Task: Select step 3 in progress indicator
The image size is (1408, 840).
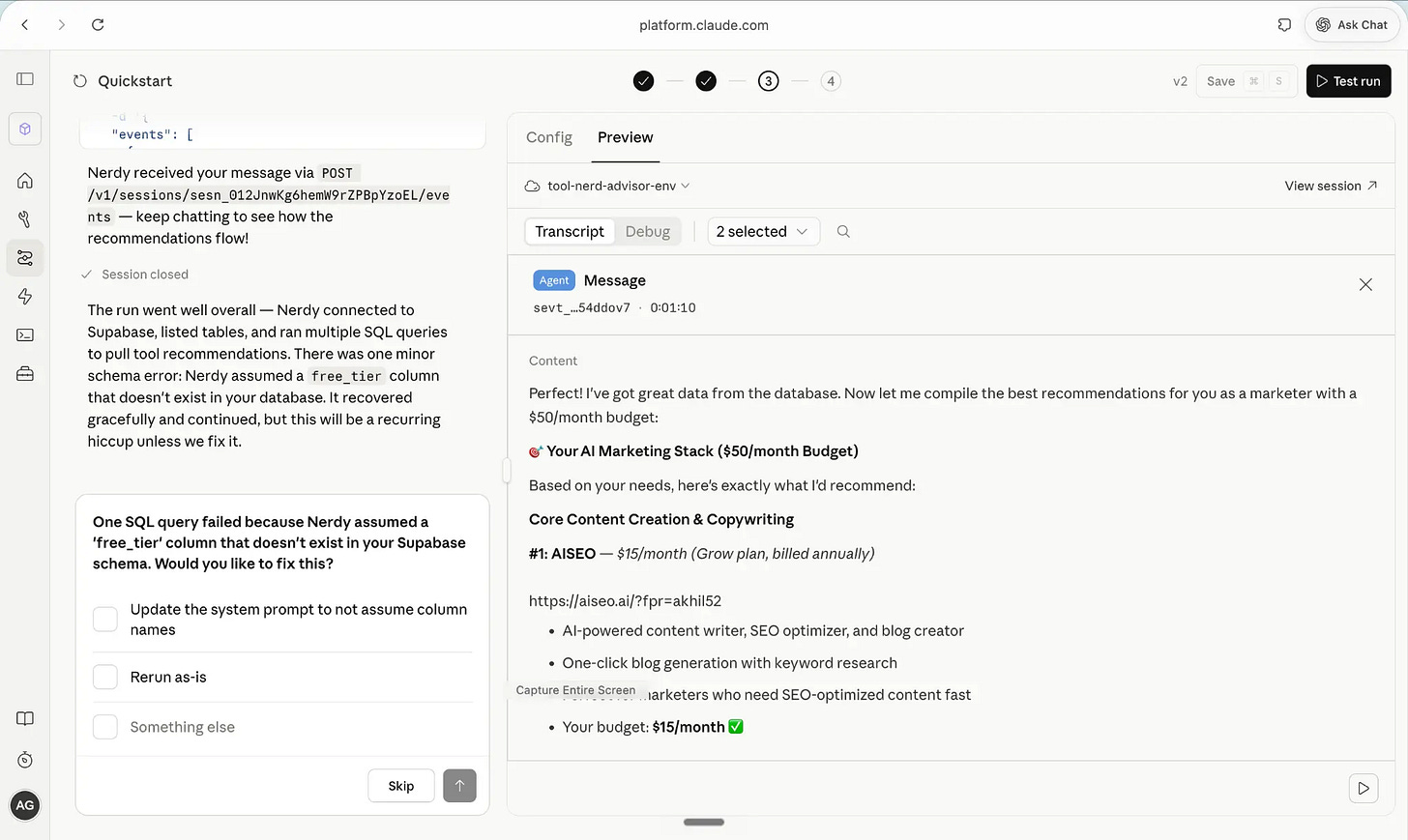Action: point(769,81)
